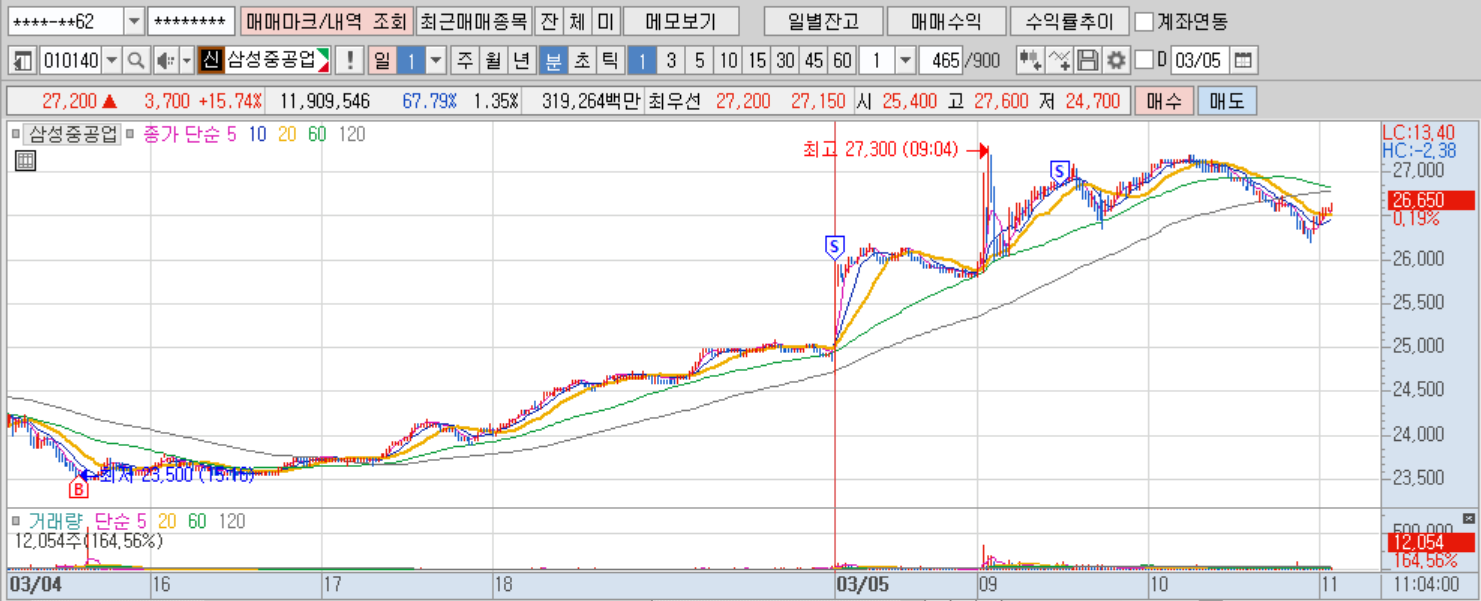The width and height of the screenshot is (1481, 601).
Task: Click the orange 20 moving average legend
Action: (x=287, y=133)
